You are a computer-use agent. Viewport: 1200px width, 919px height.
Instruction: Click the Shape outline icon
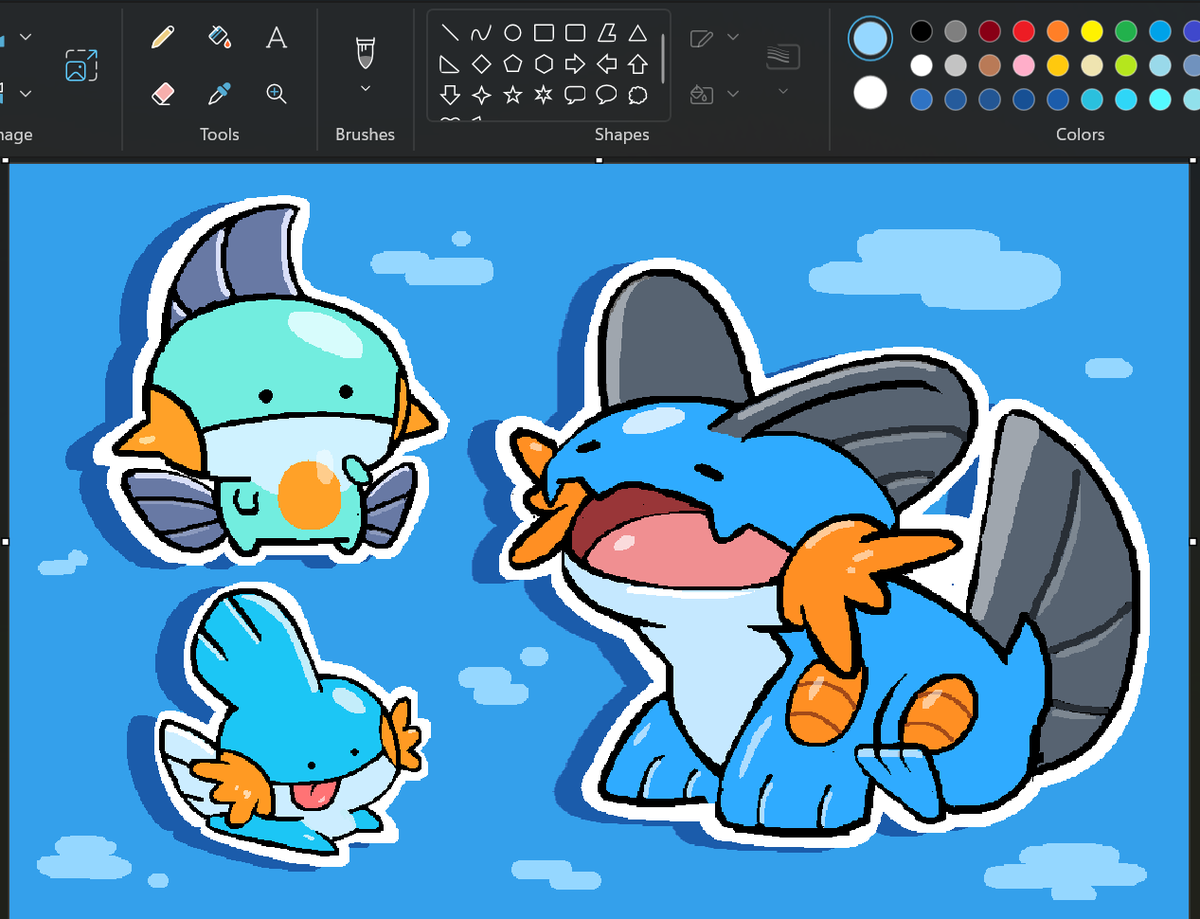(x=701, y=38)
